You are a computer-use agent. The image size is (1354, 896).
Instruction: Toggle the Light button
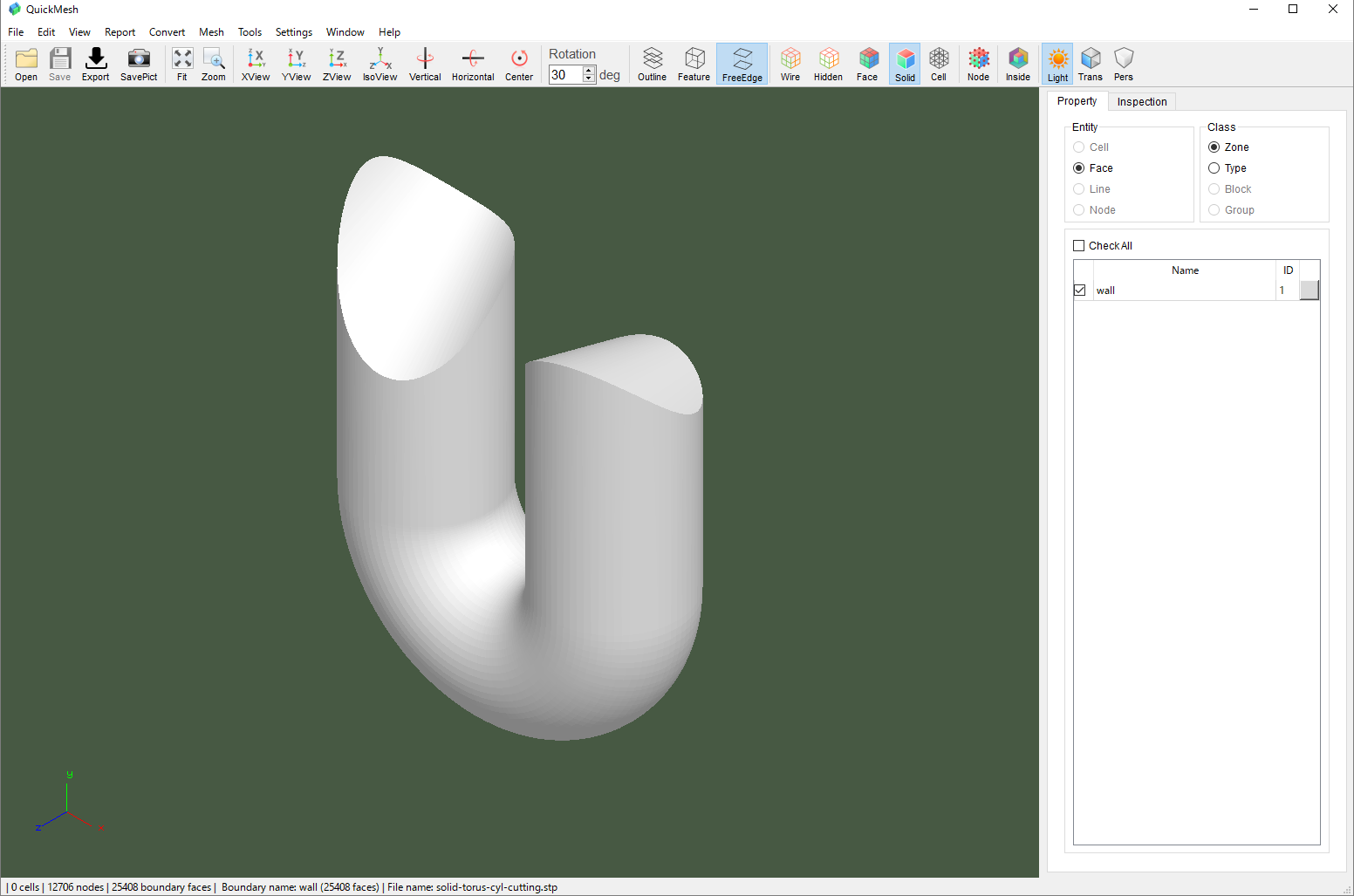point(1058,65)
